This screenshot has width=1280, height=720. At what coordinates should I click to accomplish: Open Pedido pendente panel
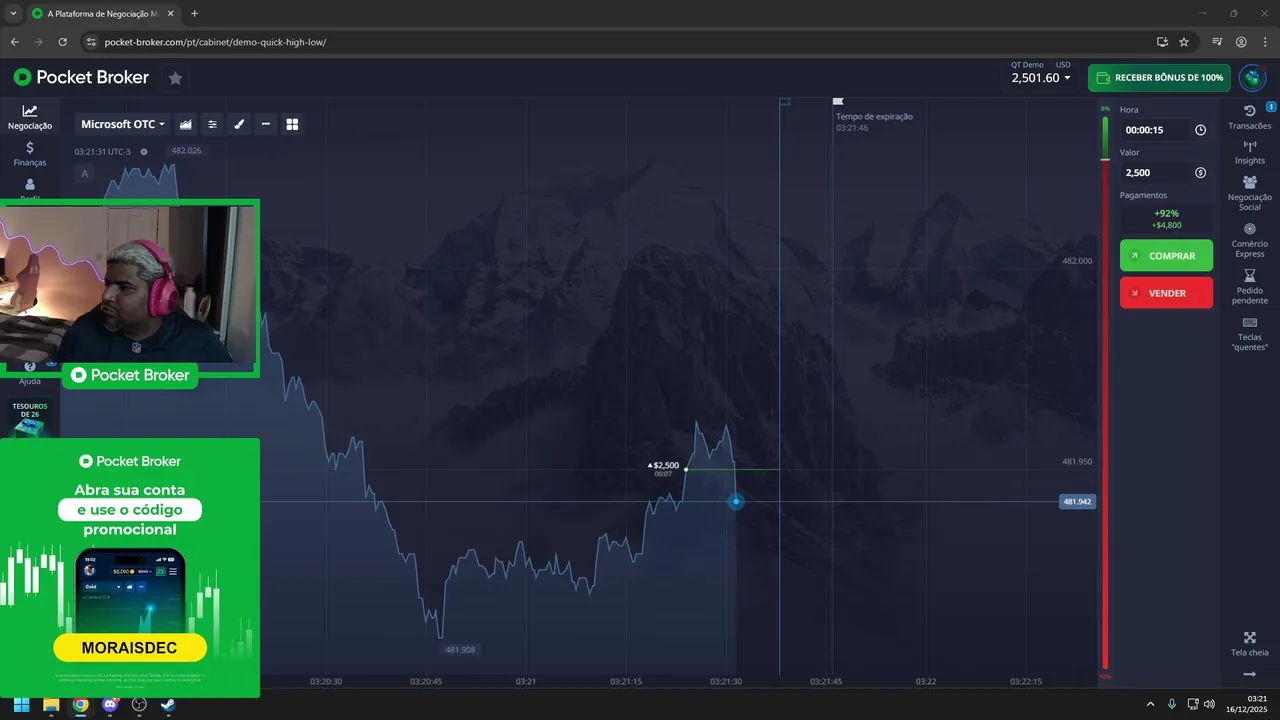[x=1250, y=288]
